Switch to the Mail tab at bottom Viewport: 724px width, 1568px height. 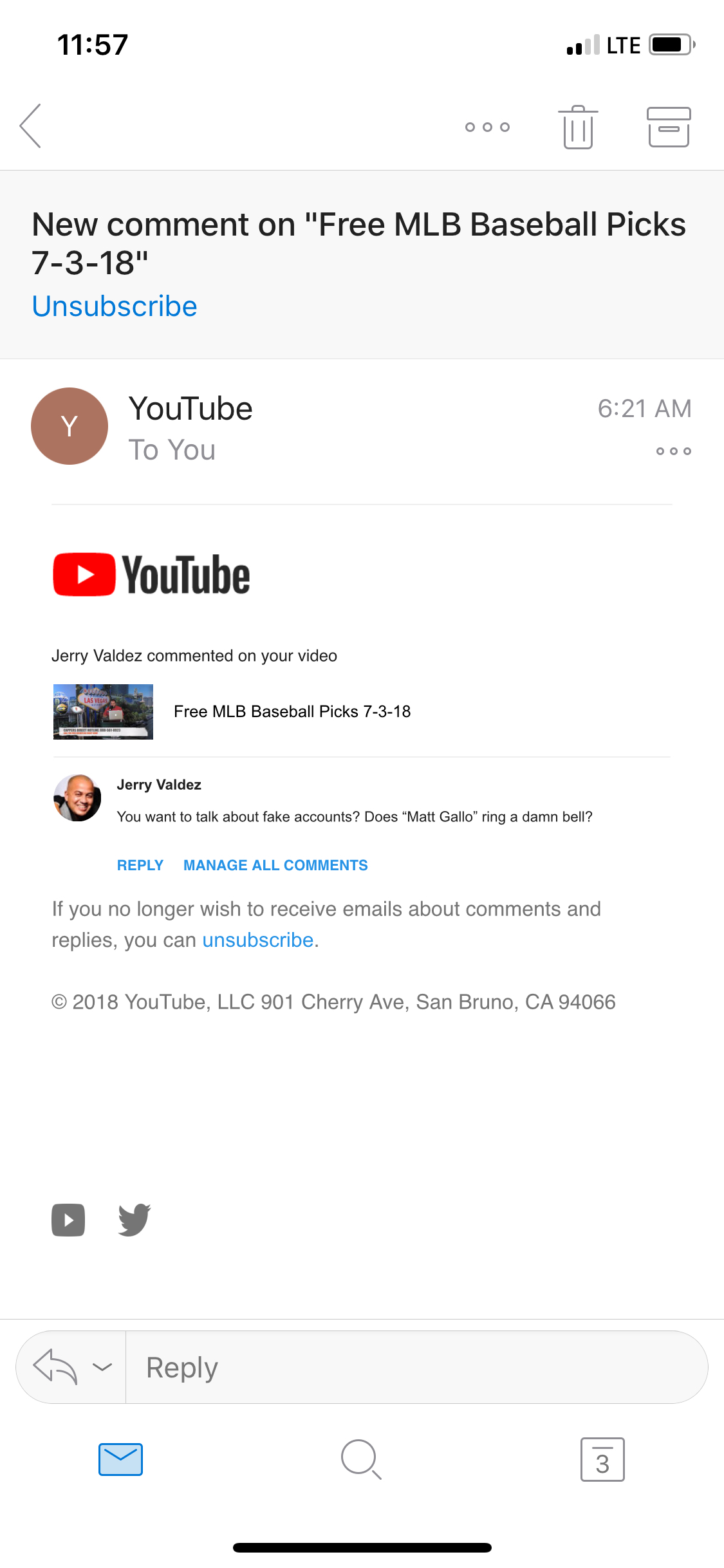[120, 1459]
